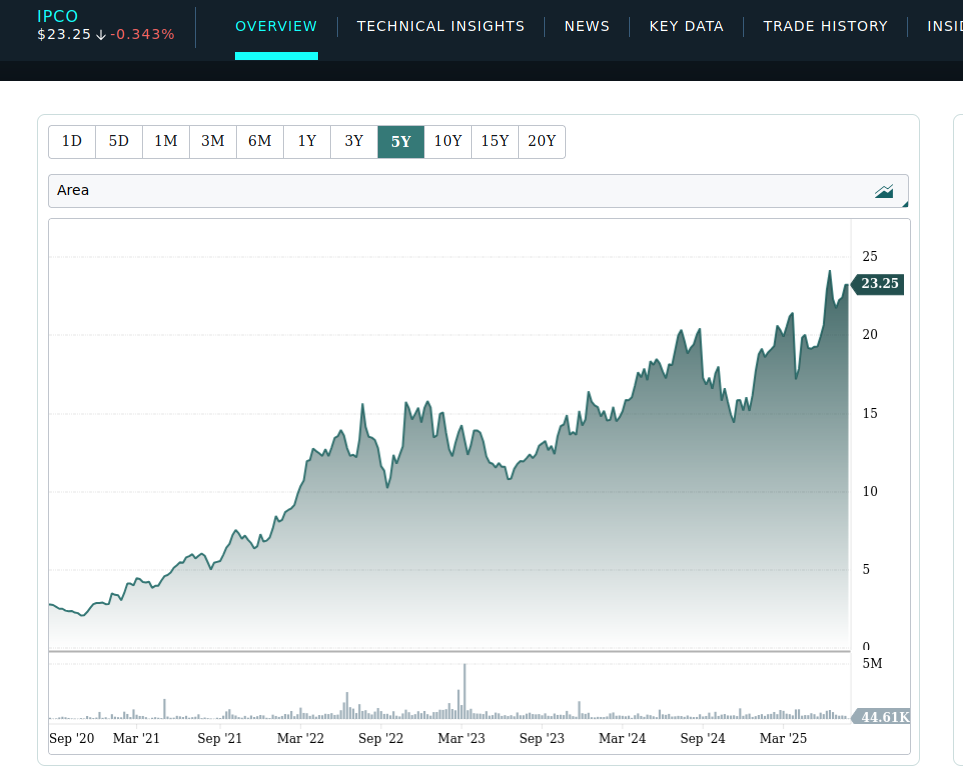Click the down arrow beside the $23.25 price
The height and width of the screenshot is (770, 963).
101,35
